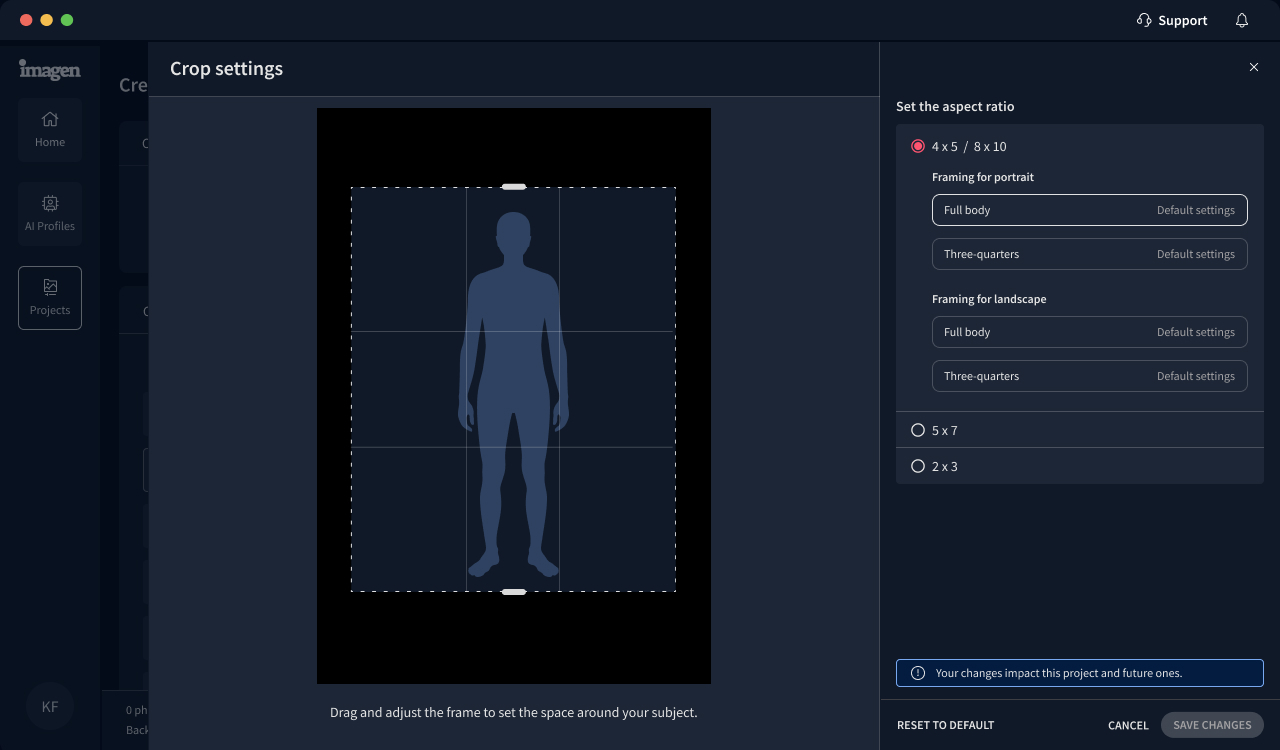The width and height of the screenshot is (1280, 750).
Task: Dismiss the dialog with the X
Action: [1254, 67]
